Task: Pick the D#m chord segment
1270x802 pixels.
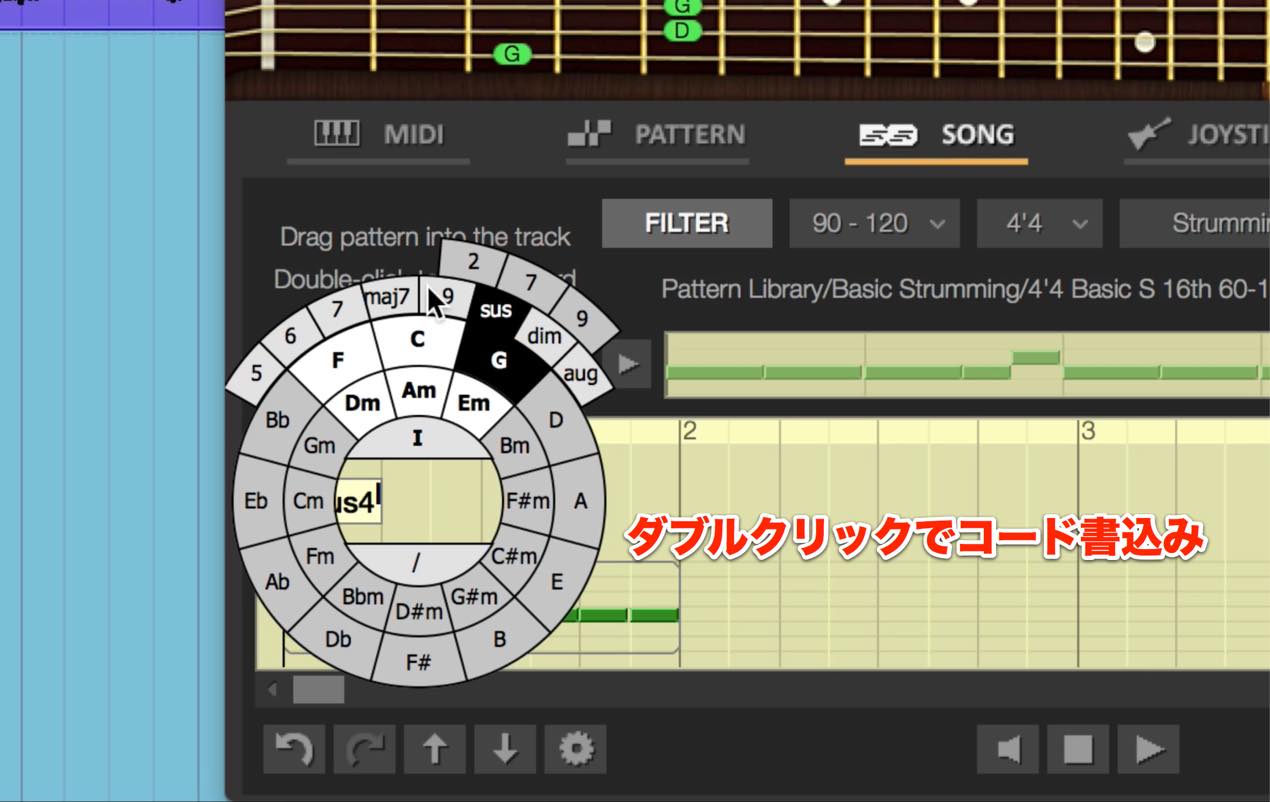Action: click(x=418, y=610)
